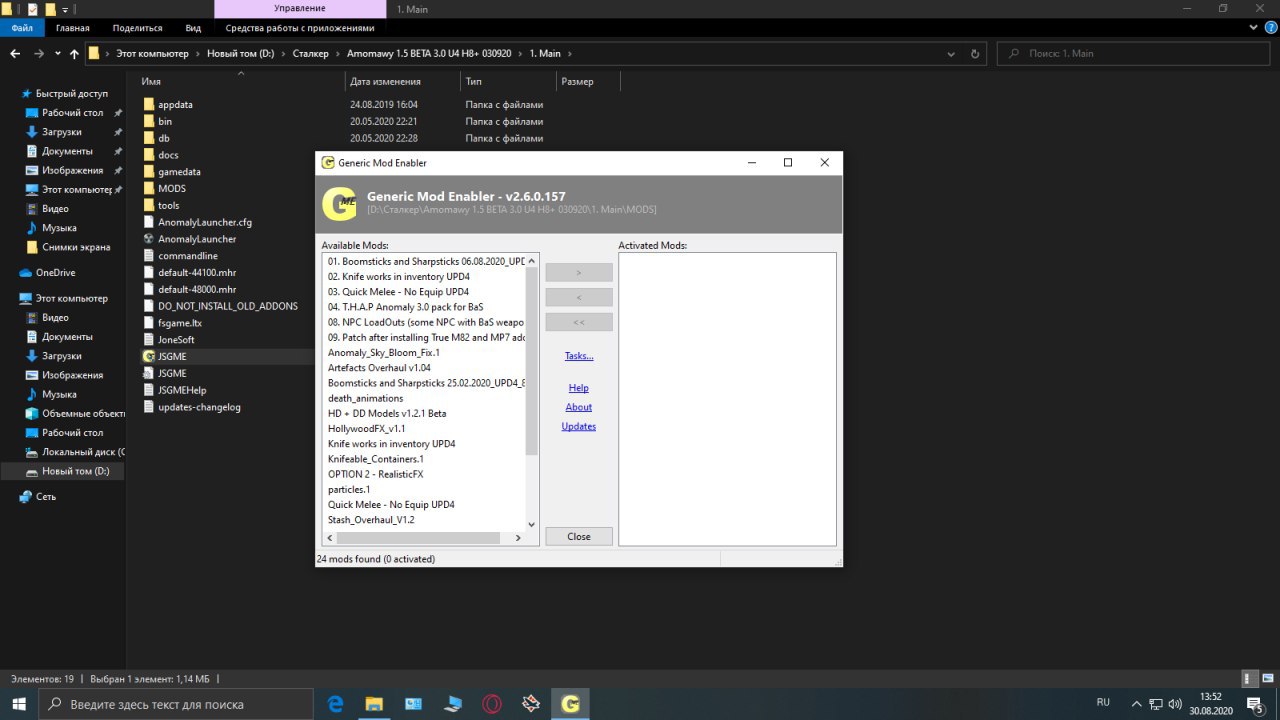Click the RU language indicator
This screenshot has width=1280, height=720.
point(1104,703)
